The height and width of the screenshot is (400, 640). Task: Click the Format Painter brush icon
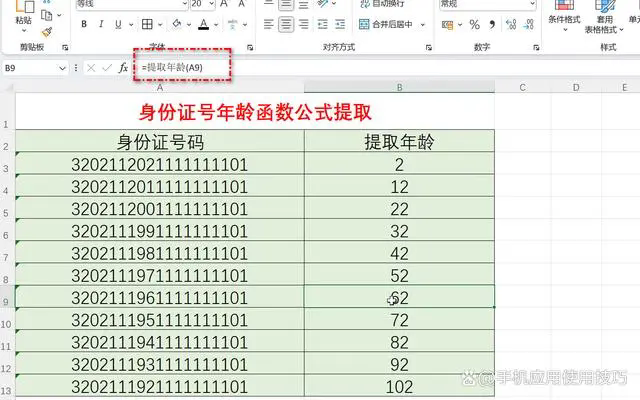click(47, 33)
